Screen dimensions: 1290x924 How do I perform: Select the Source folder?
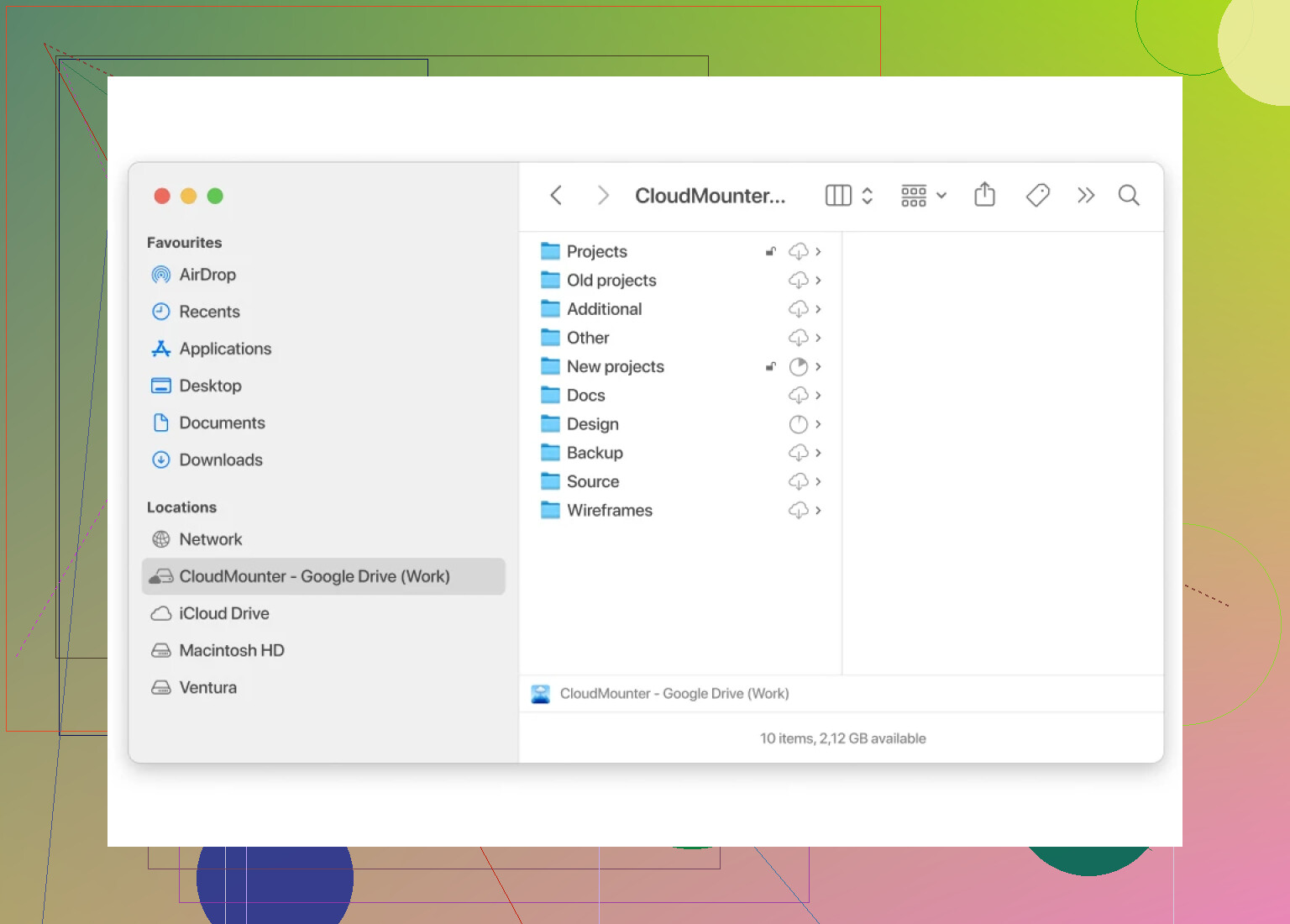click(x=680, y=481)
